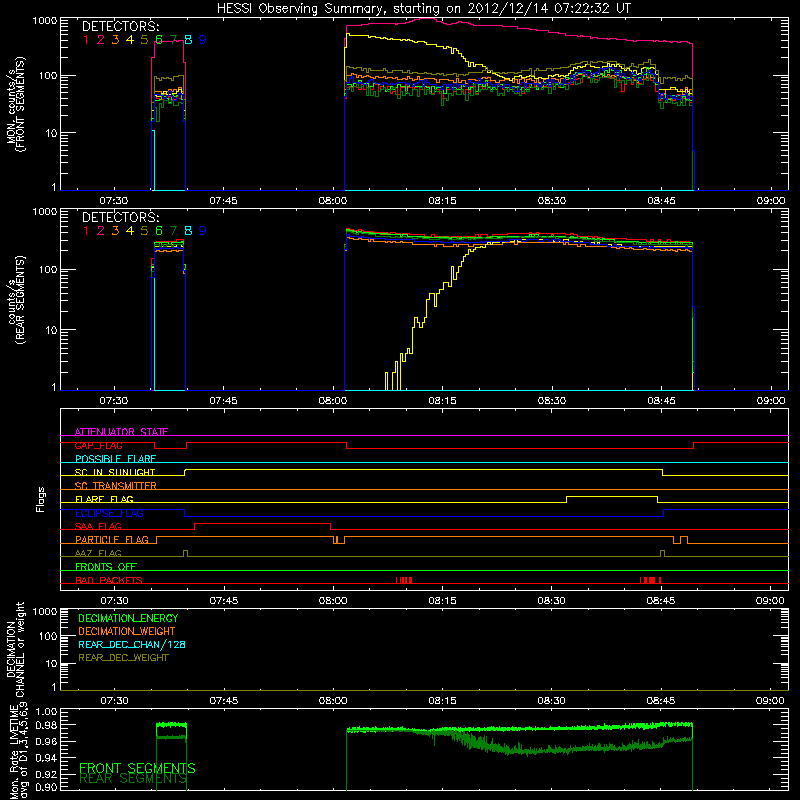This screenshot has width=800, height=800.
Task: Select the Flags axis title
Action: [41, 499]
